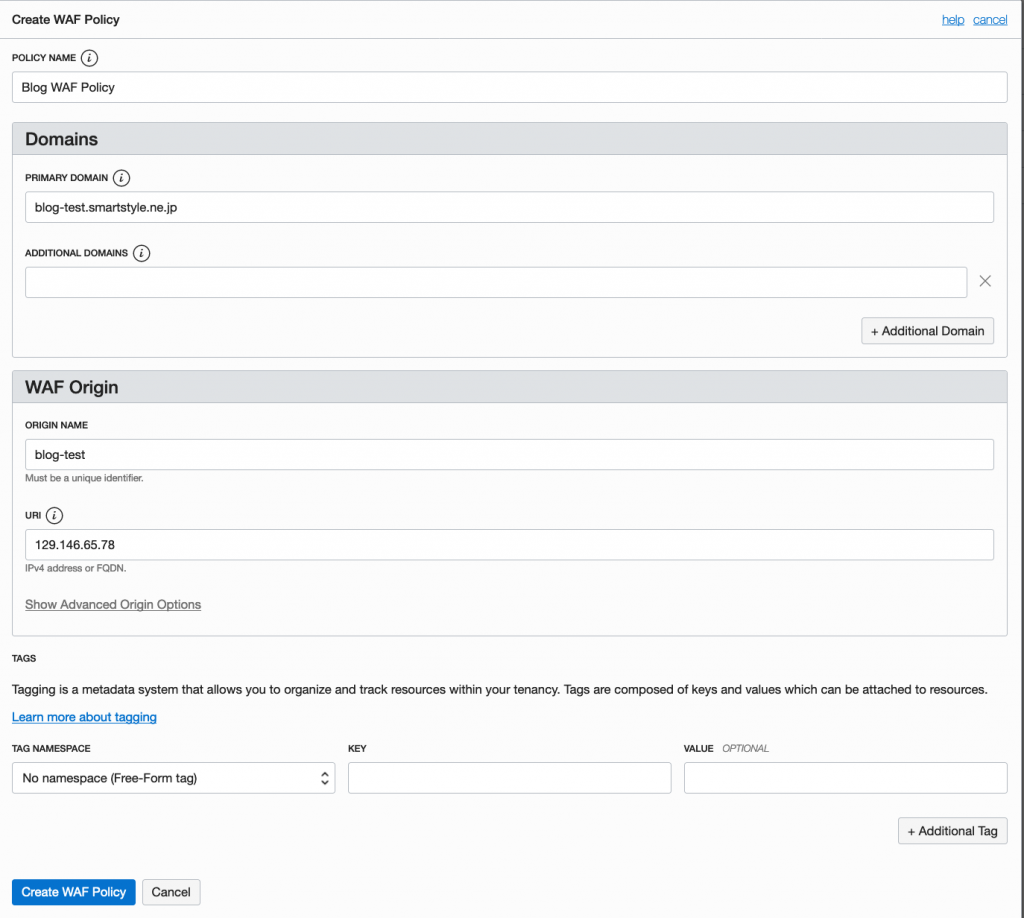Open the help link
The image size is (1024, 918).
[953, 20]
